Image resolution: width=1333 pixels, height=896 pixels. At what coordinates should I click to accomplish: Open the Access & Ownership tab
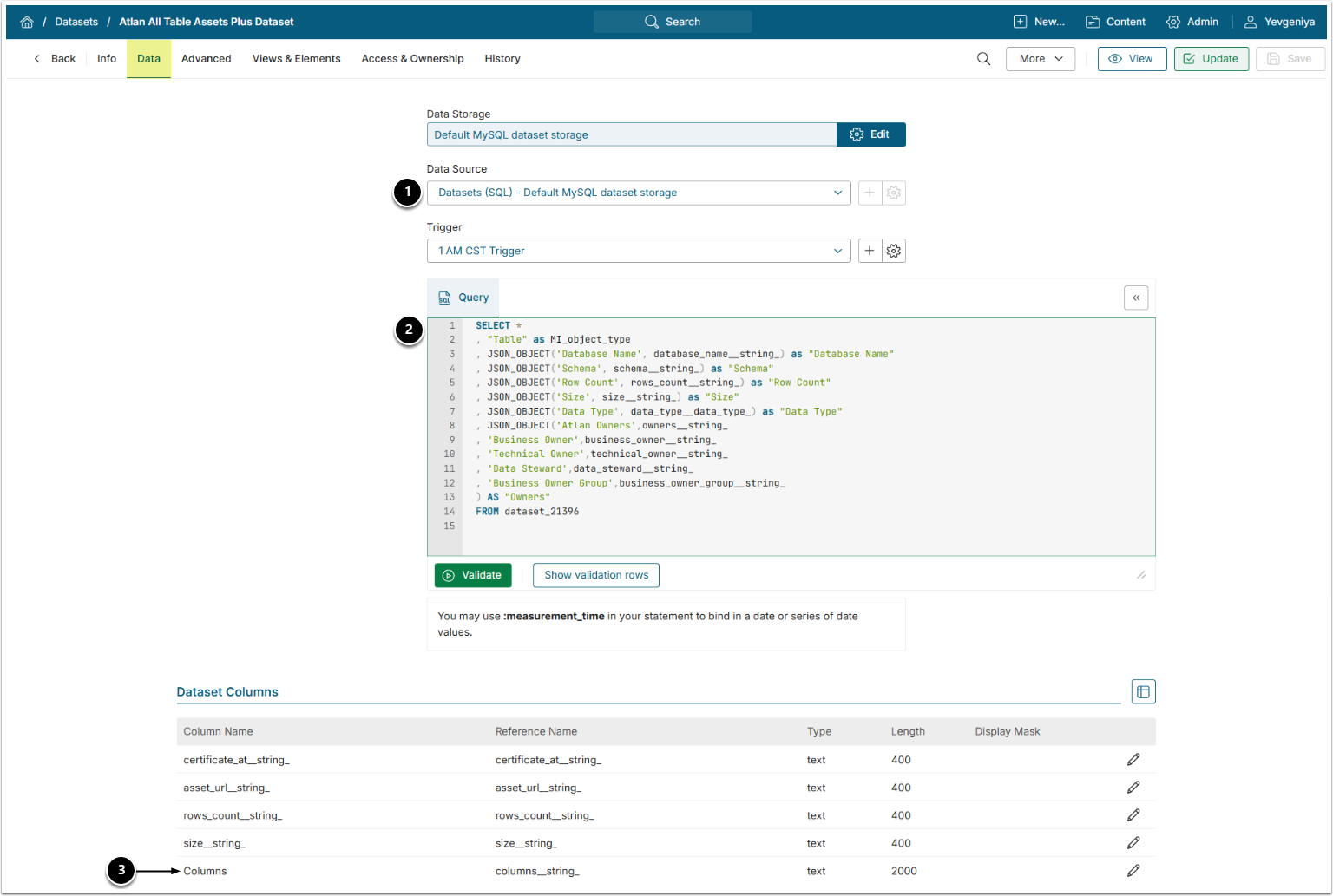(412, 59)
